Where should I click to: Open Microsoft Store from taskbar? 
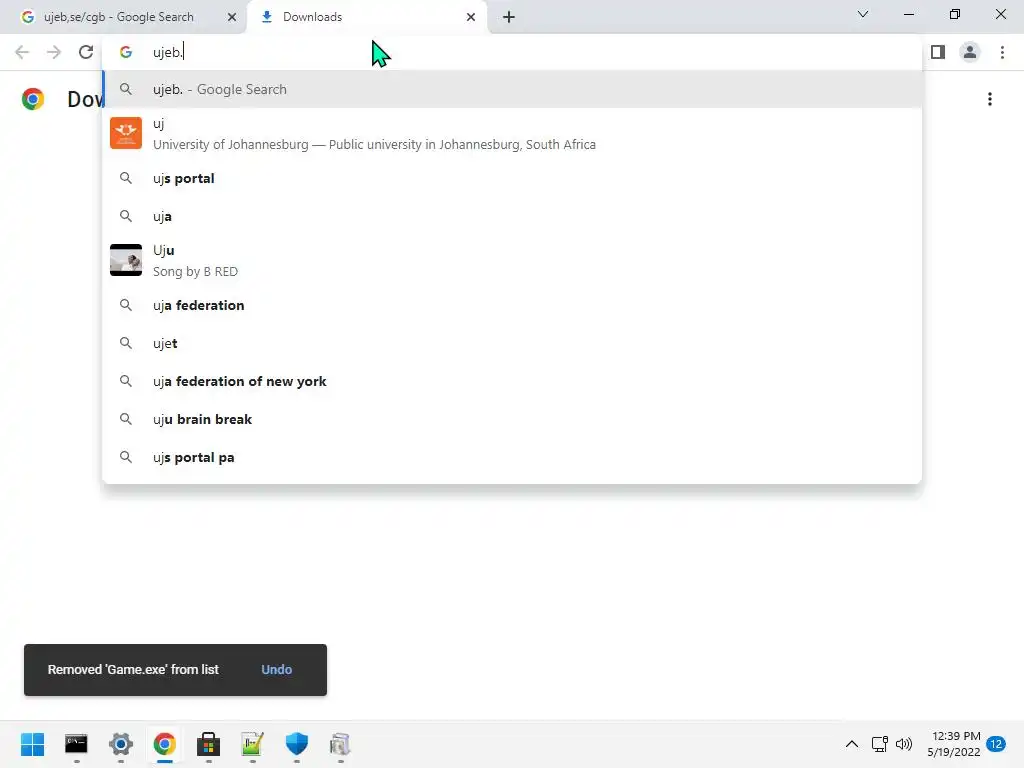[208, 744]
